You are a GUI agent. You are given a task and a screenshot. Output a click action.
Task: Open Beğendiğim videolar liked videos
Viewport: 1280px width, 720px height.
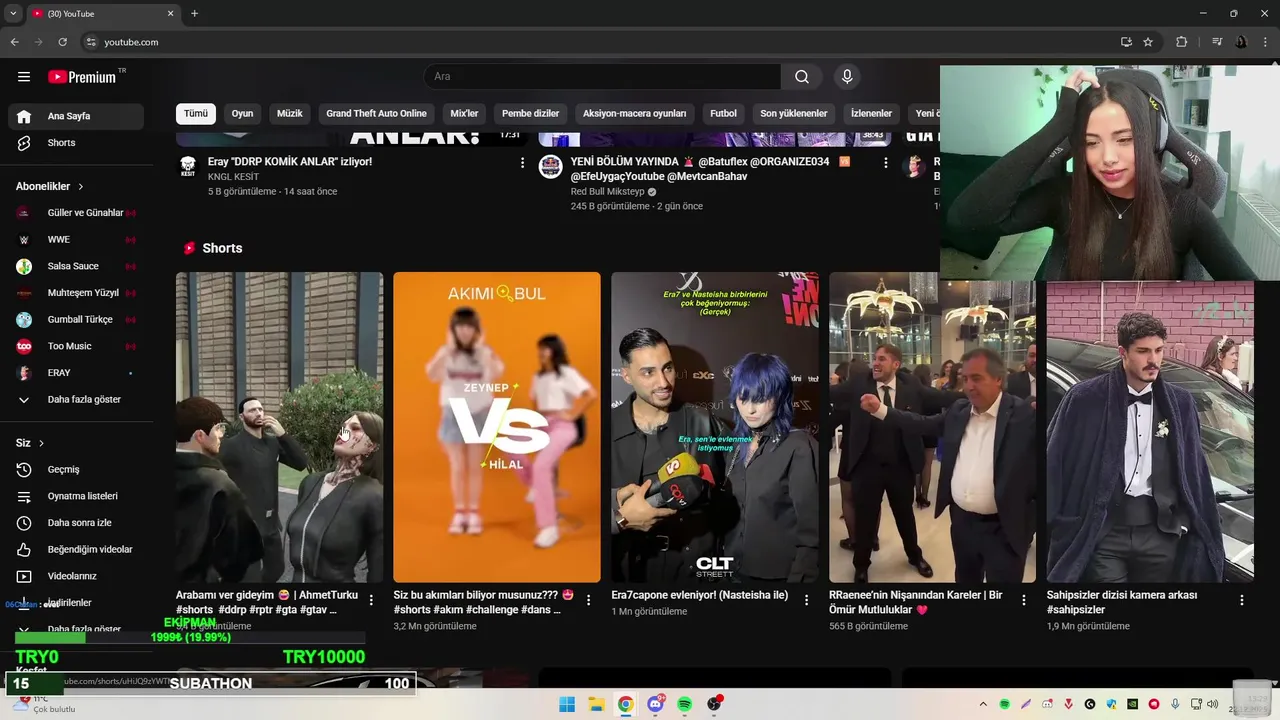(76, 549)
